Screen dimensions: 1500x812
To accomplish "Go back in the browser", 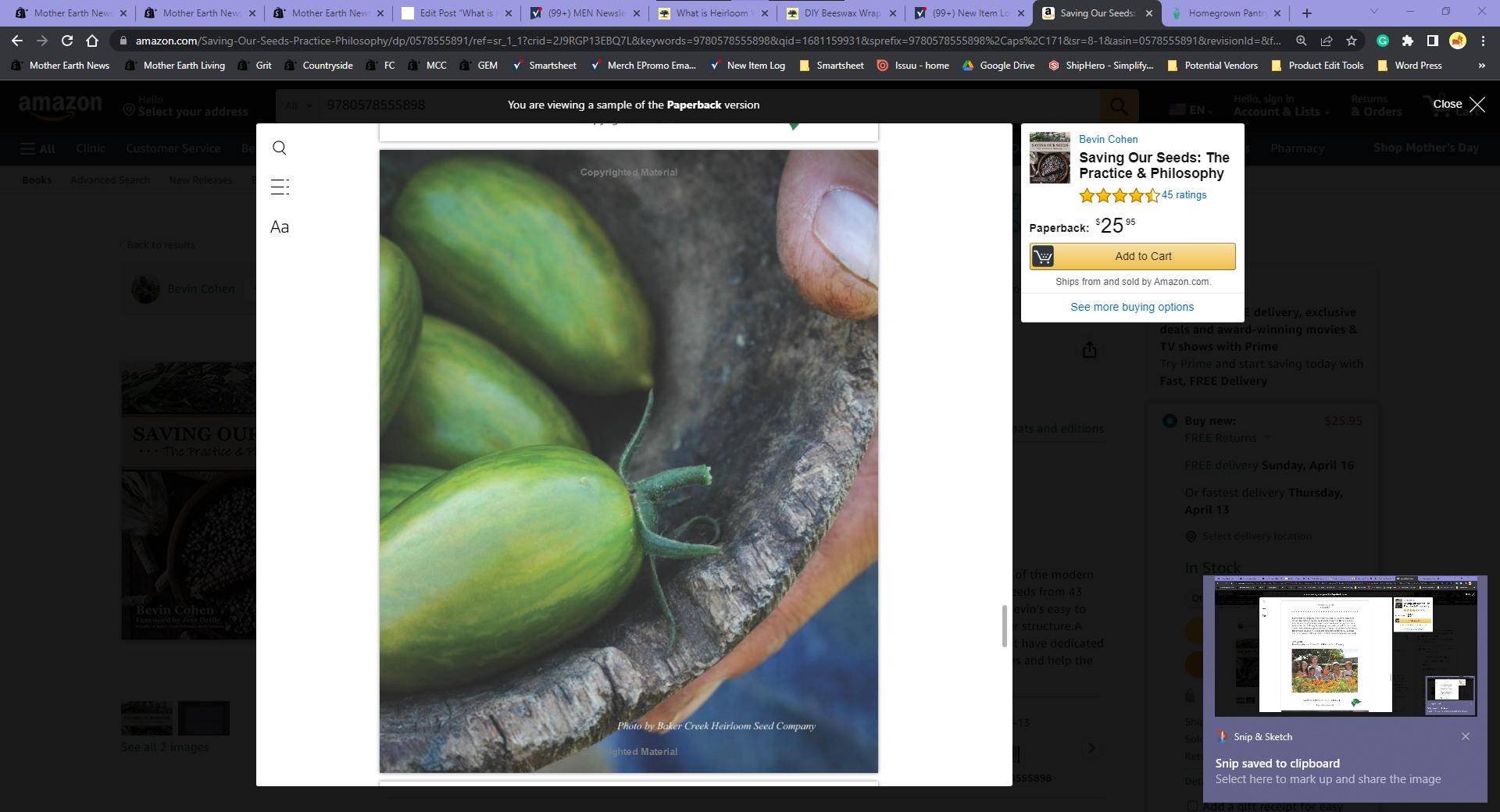I will pos(17,41).
